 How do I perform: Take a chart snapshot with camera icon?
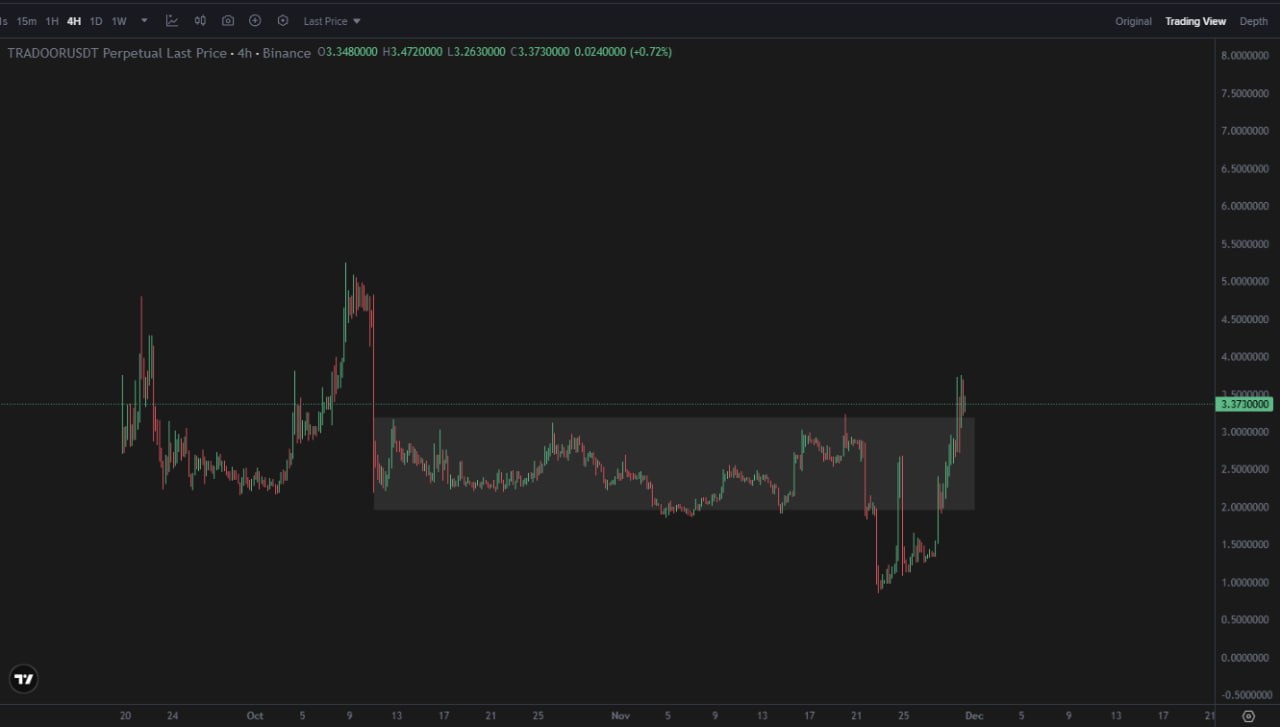[228, 21]
